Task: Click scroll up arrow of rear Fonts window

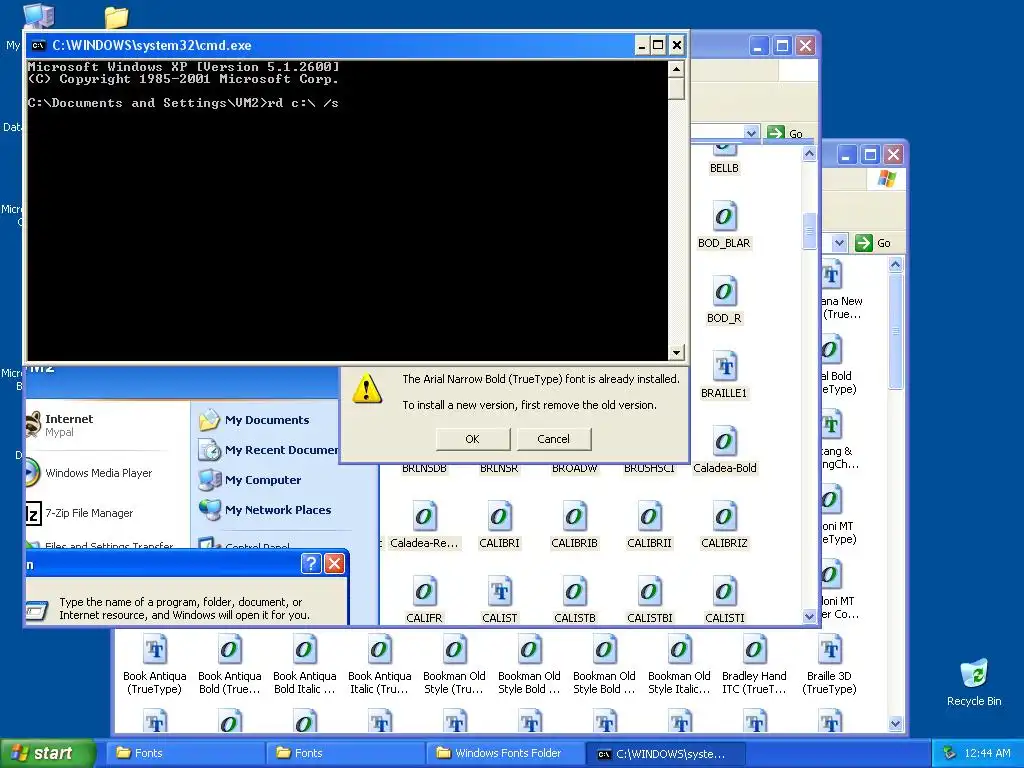Action: (x=895, y=264)
